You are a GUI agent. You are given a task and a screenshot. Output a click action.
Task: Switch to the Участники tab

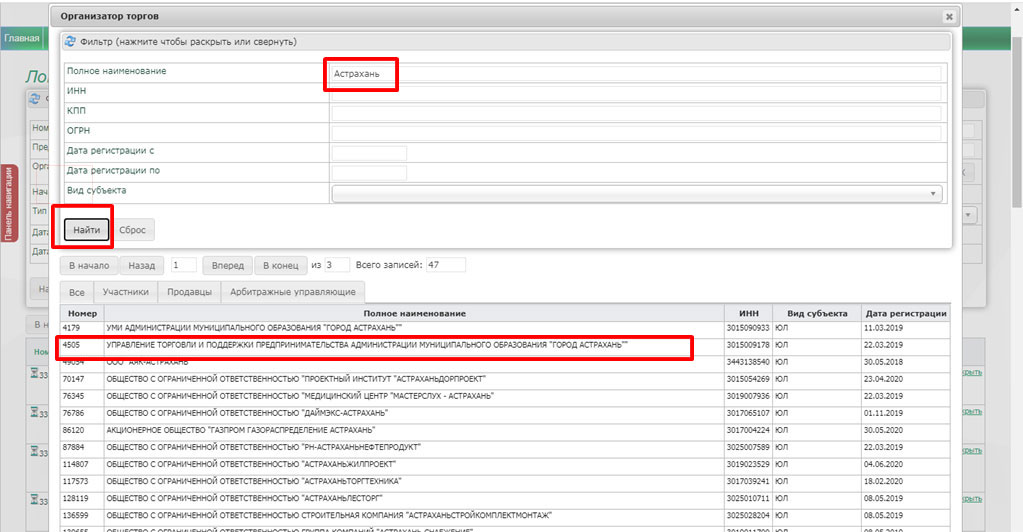pos(126,292)
